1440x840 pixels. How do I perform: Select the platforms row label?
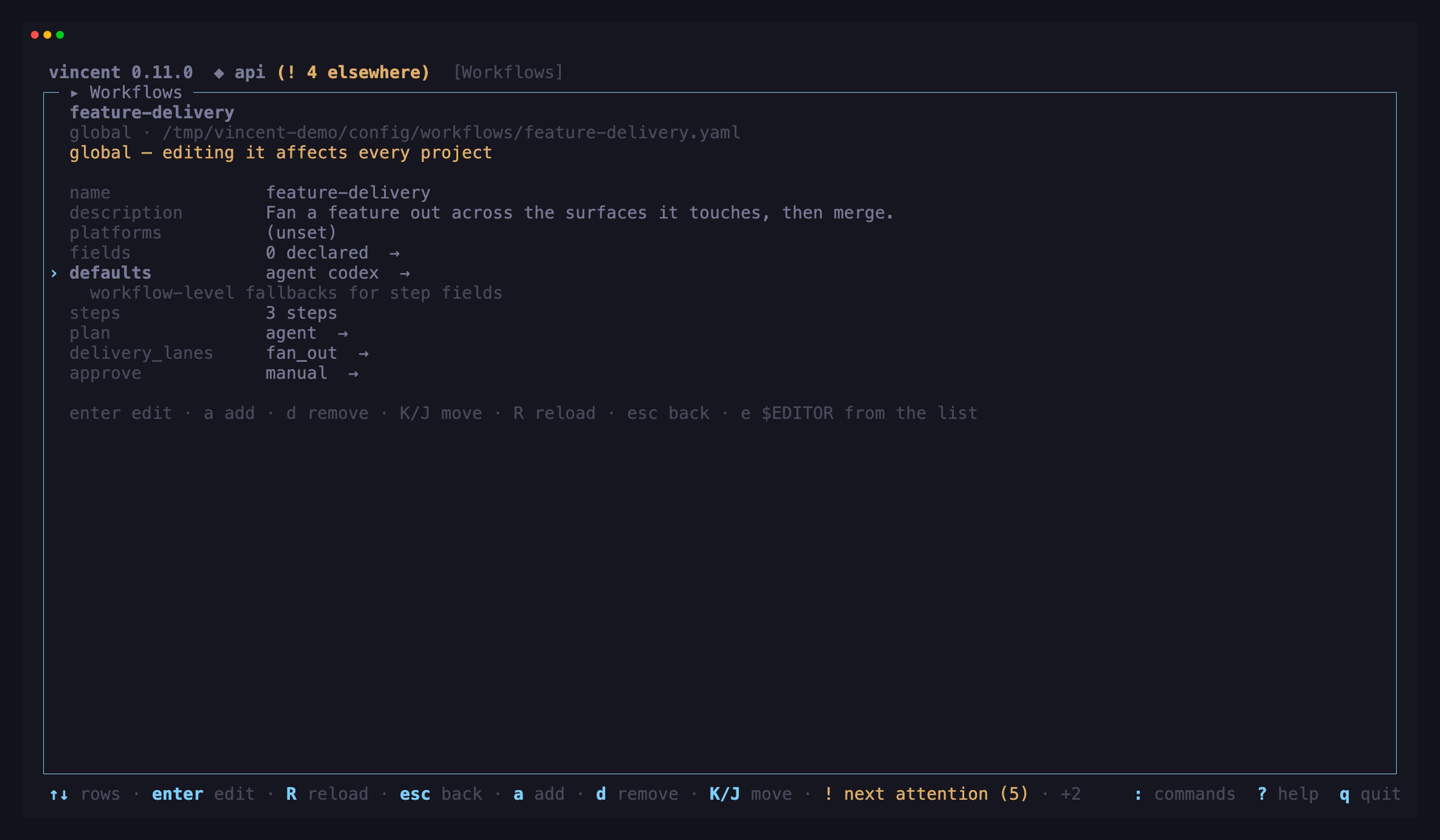point(115,233)
